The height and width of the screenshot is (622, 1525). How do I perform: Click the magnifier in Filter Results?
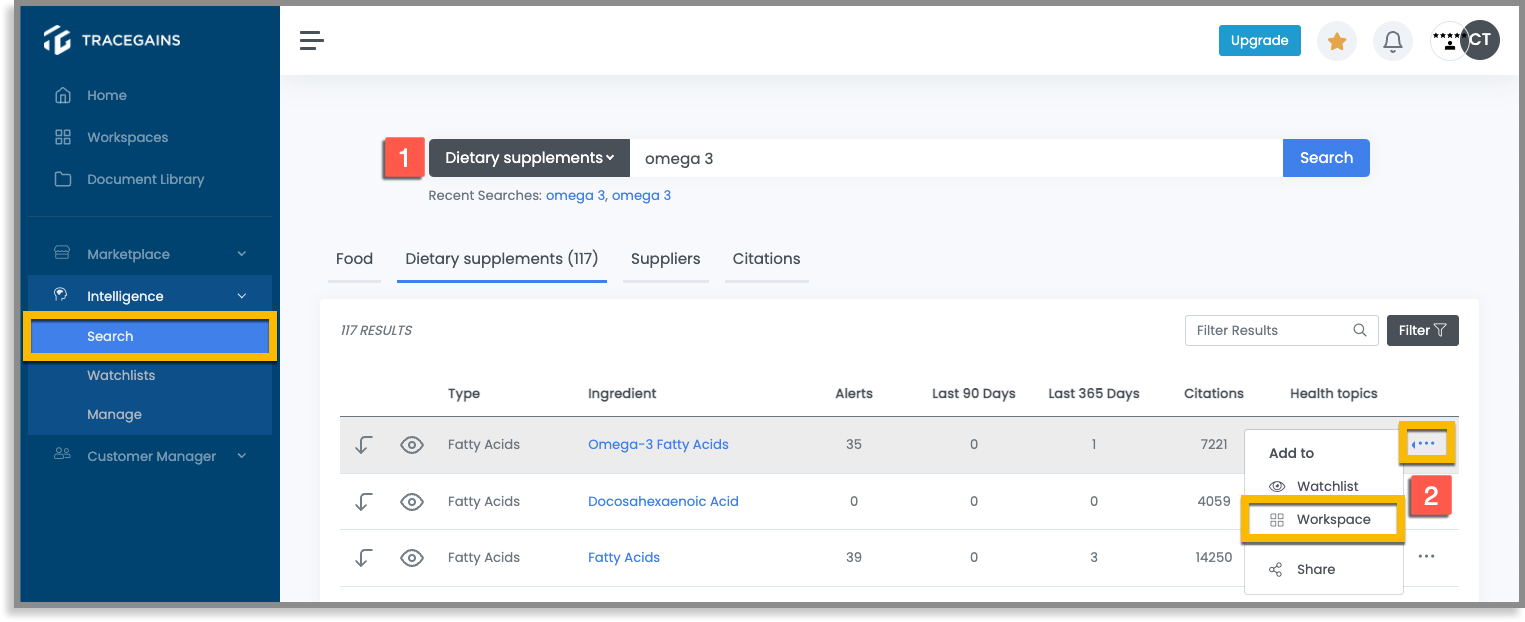pos(1360,330)
